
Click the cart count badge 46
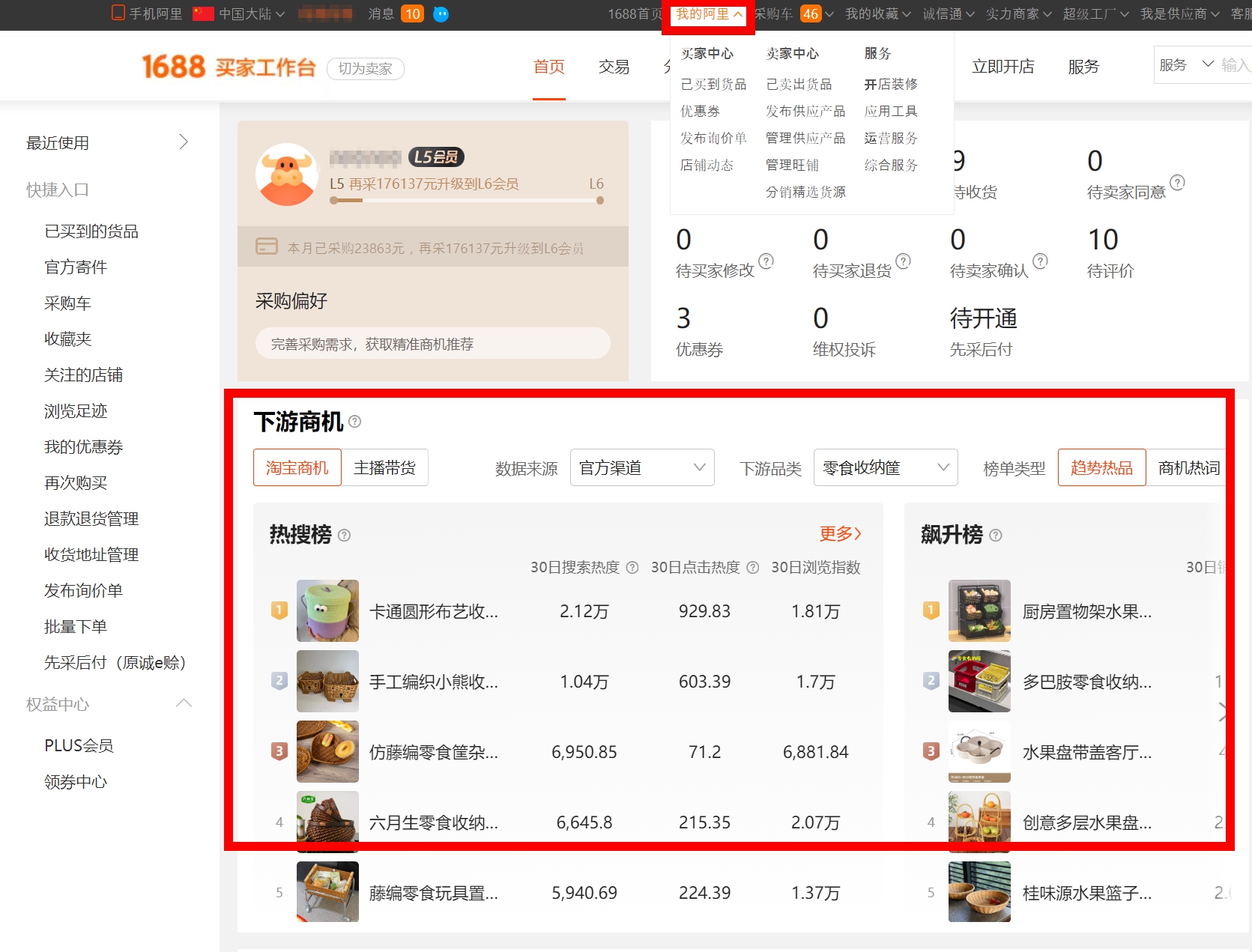(x=811, y=13)
